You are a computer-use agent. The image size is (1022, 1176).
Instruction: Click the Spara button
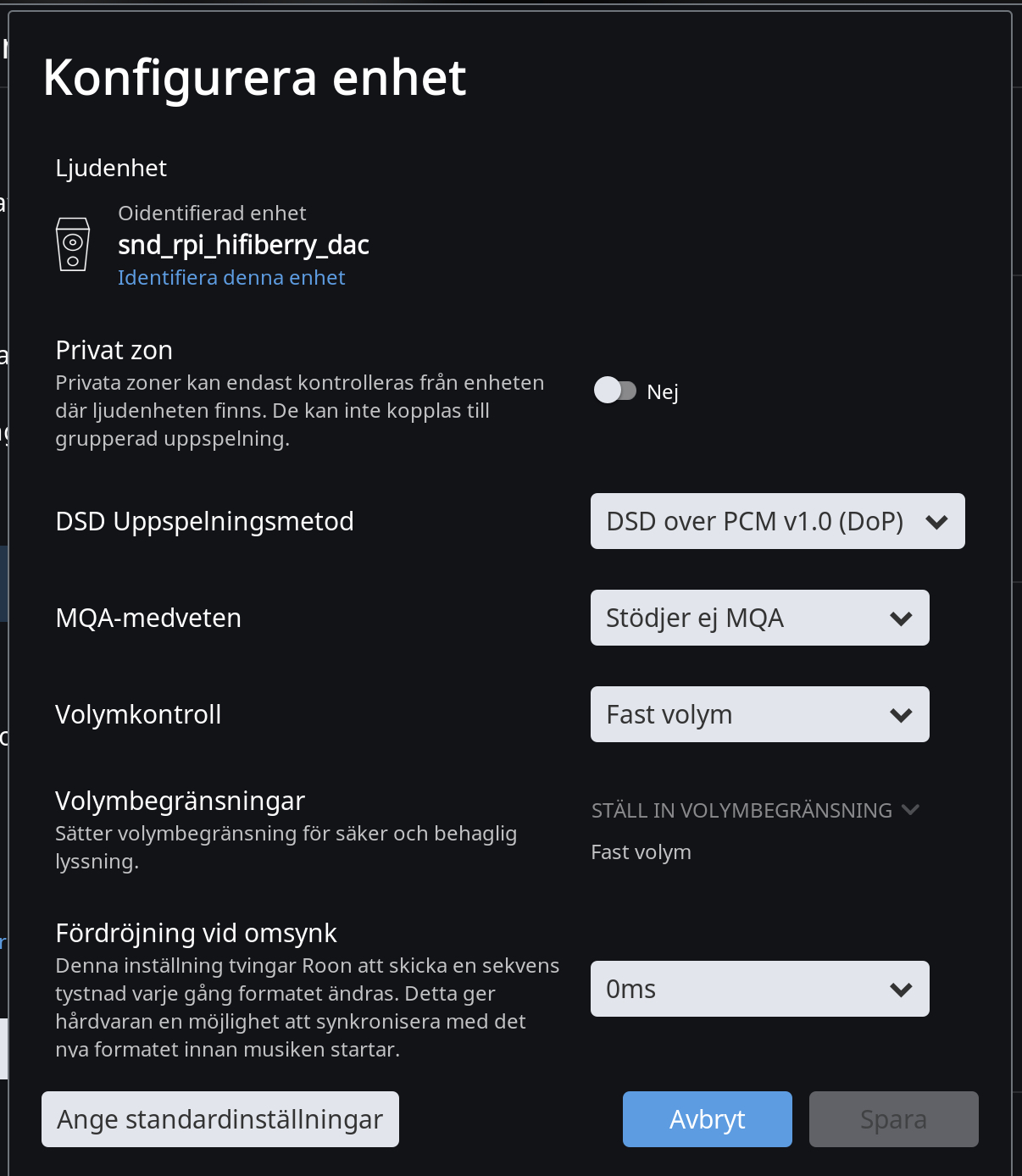click(x=894, y=1119)
